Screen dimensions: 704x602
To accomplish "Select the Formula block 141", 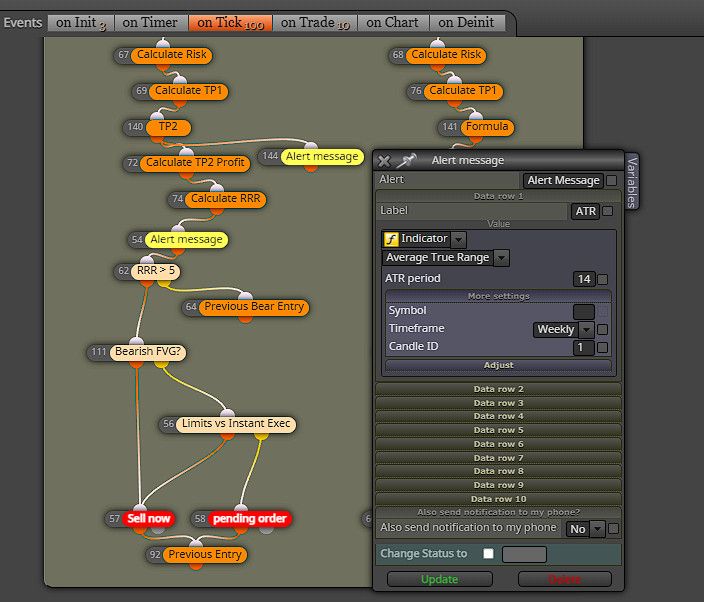I will [x=487, y=127].
